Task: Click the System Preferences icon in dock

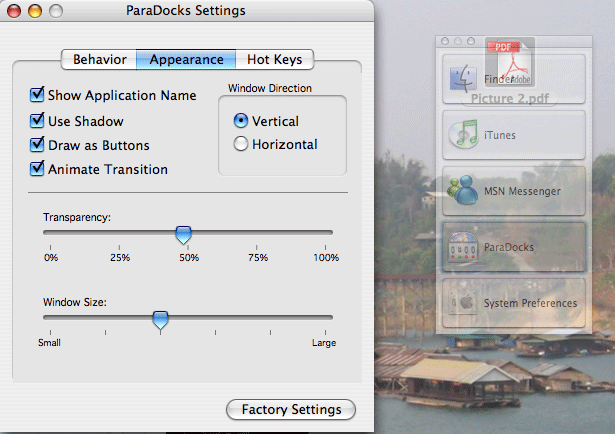Action: [x=463, y=303]
